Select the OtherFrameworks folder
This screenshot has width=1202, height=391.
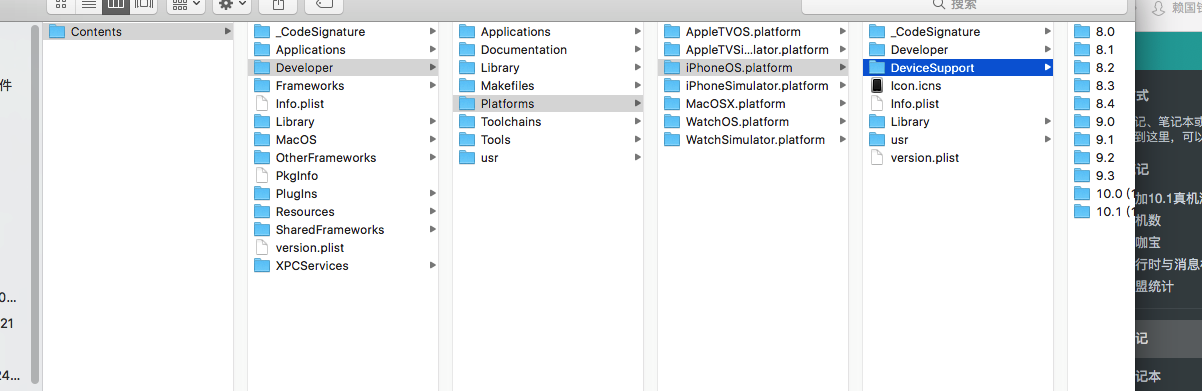(x=343, y=158)
